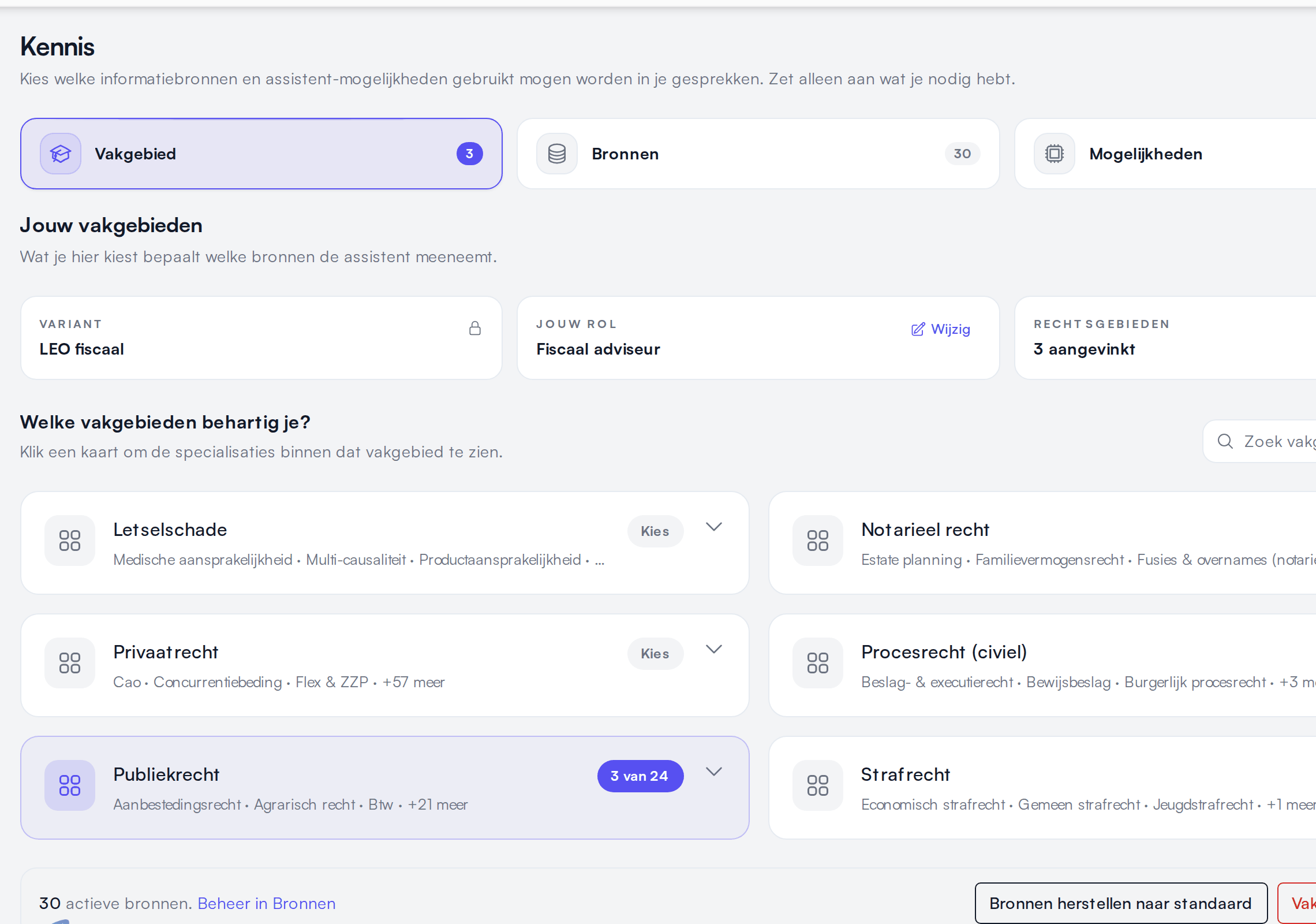Screen dimensions: 1316x924
Task: Open the Variant LEO fiscaal card
Action: coord(261,338)
